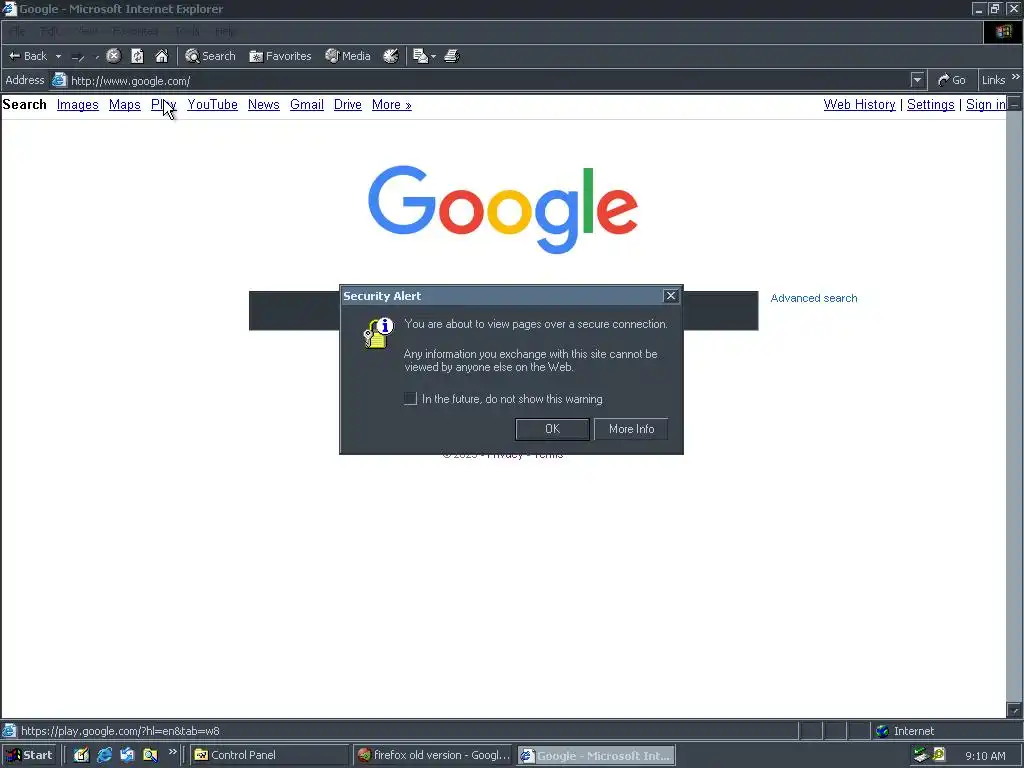This screenshot has width=1024, height=768.
Task: Open the File menu in menu bar
Action: click(17, 31)
